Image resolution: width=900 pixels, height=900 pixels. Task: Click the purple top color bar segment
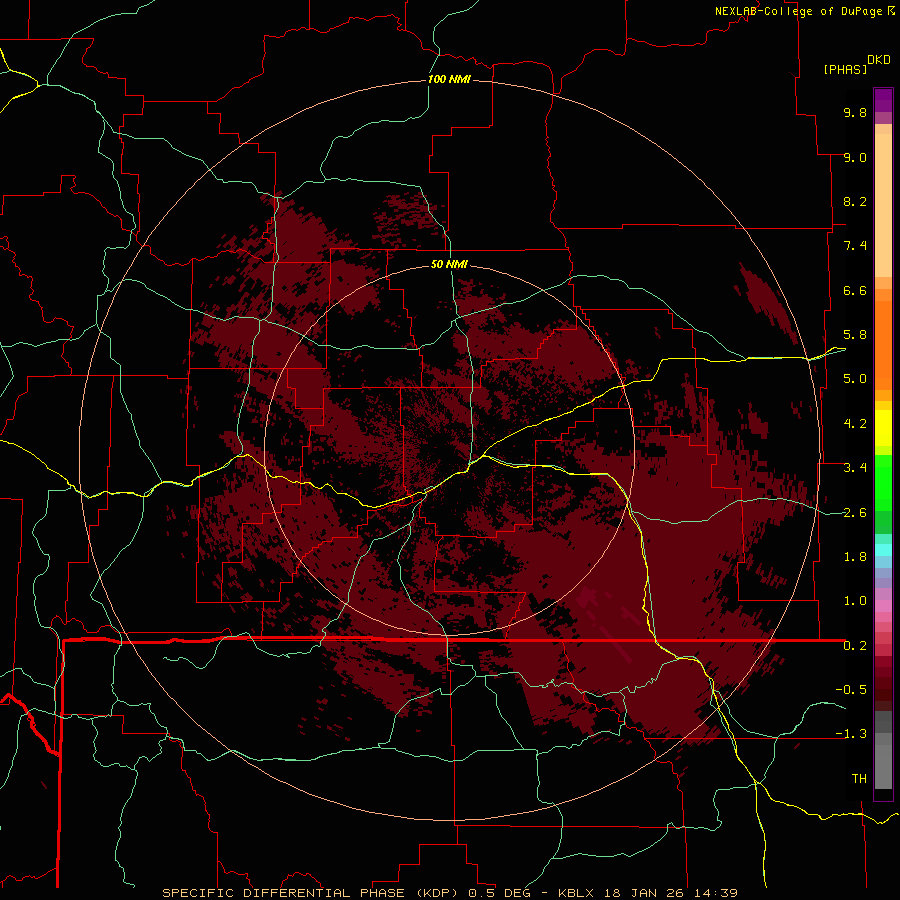[883, 100]
